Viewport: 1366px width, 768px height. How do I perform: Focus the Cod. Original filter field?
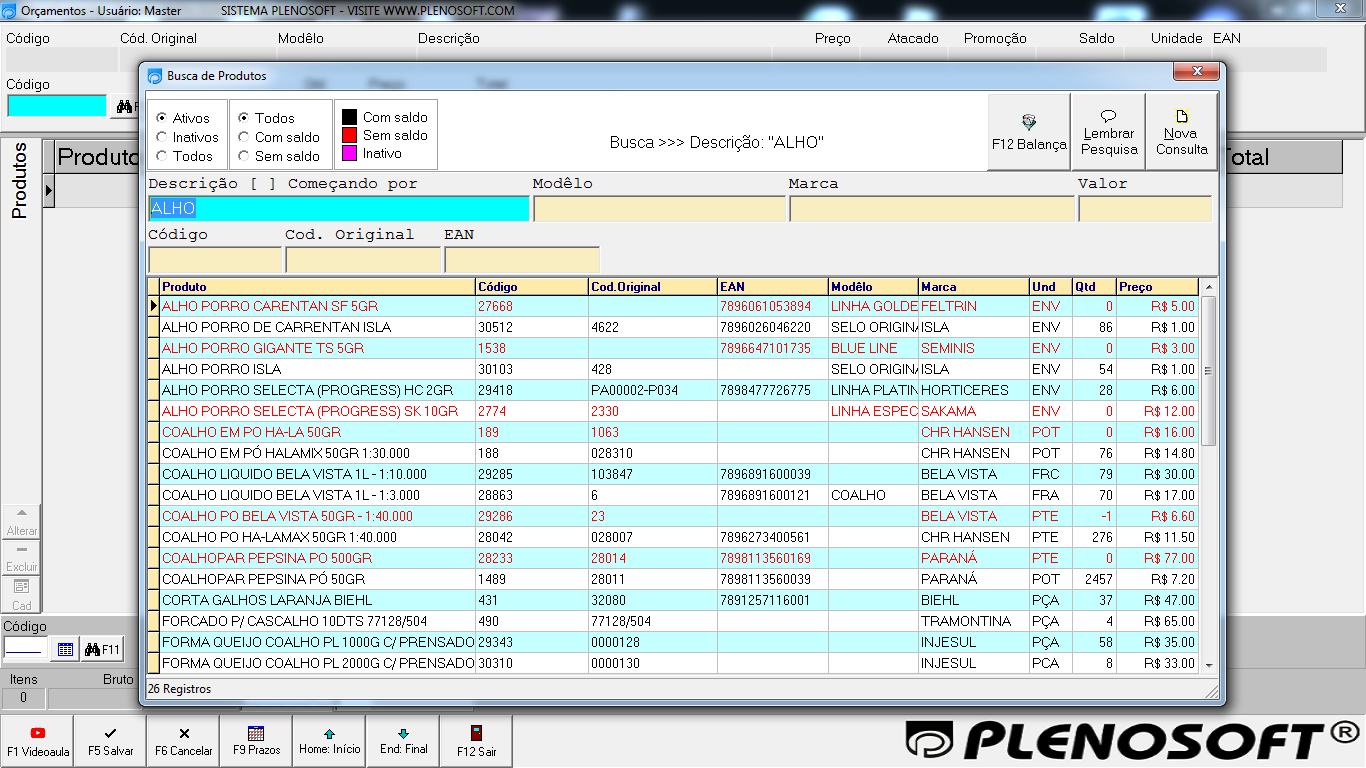point(363,260)
